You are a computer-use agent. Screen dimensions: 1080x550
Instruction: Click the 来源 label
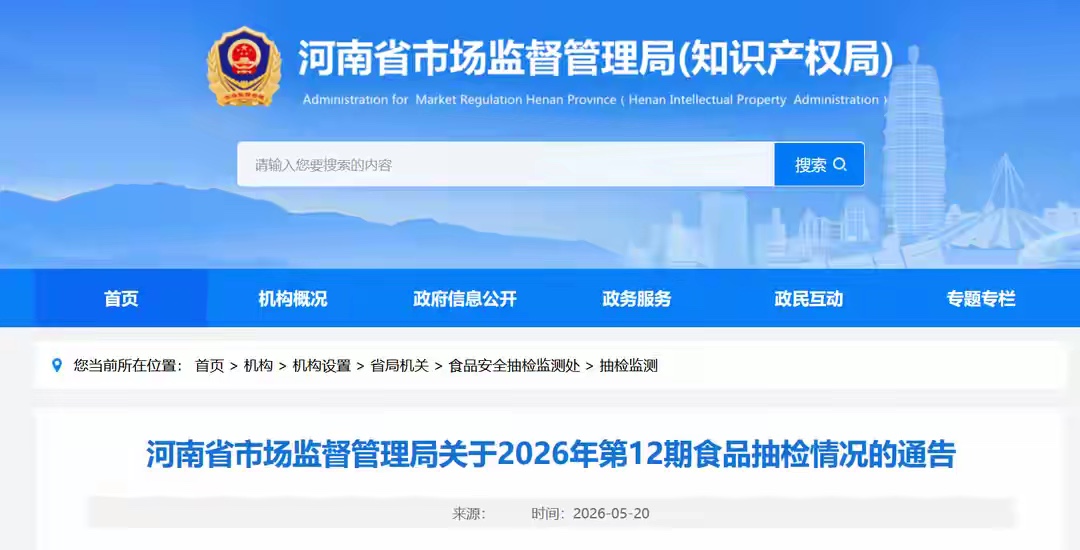point(468,514)
